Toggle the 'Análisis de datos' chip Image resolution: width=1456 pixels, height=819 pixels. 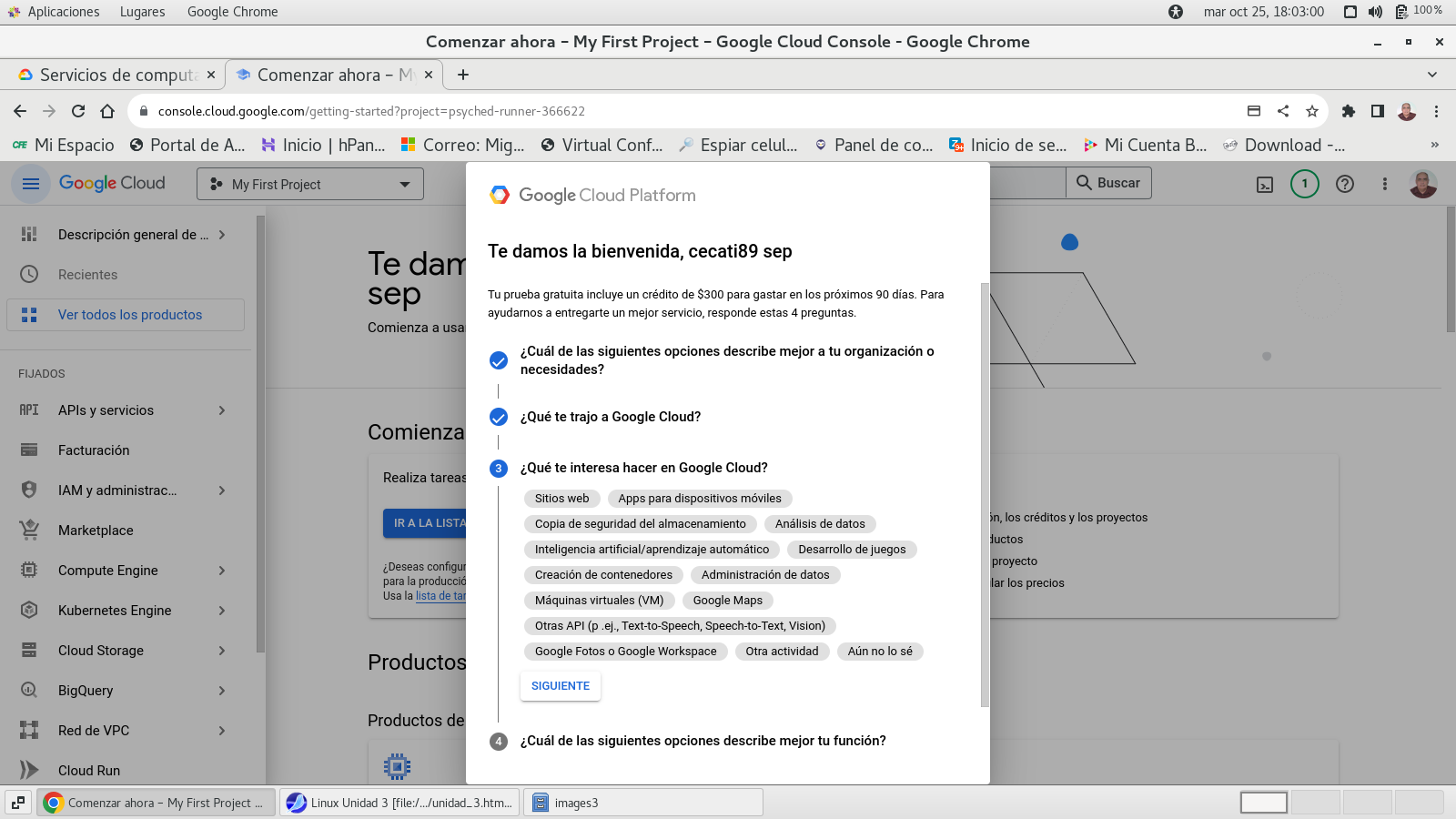click(x=819, y=524)
